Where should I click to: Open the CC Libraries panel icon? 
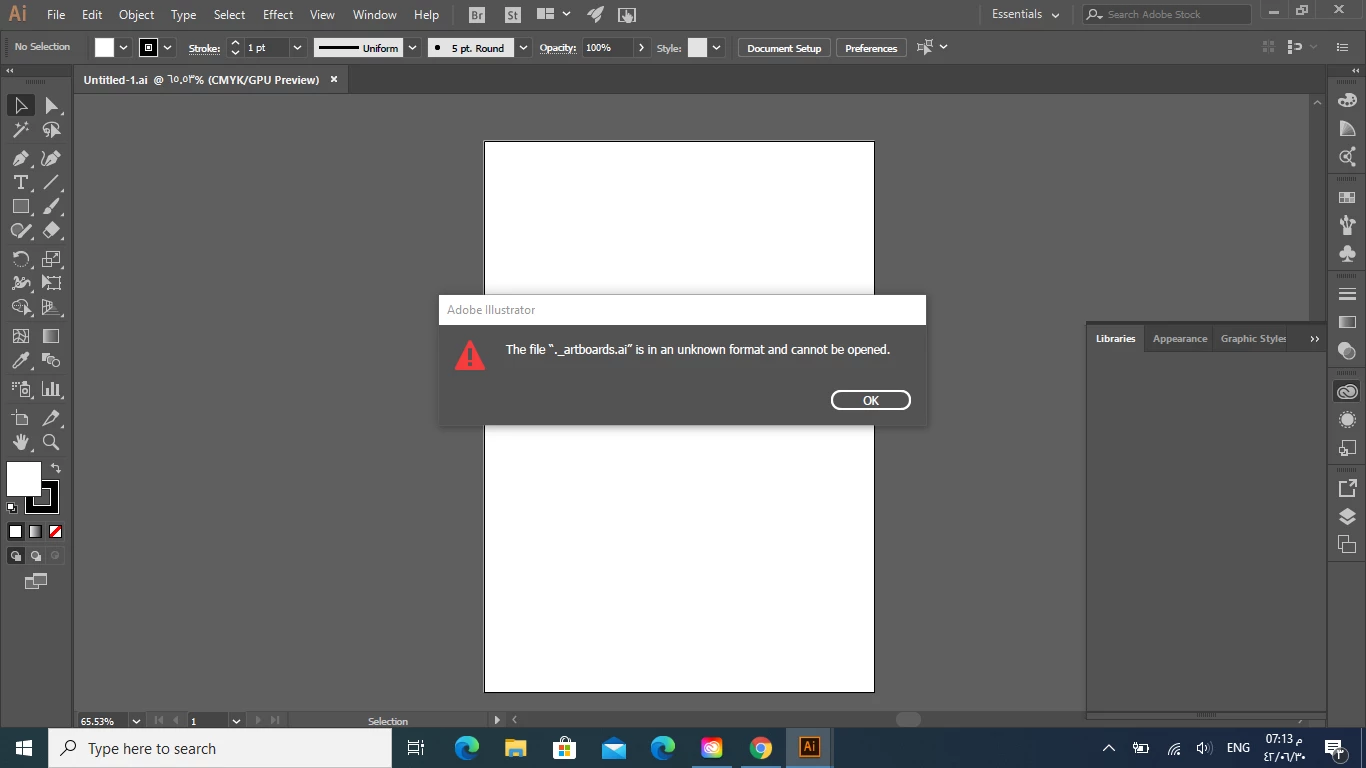[x=1347, y=392]
